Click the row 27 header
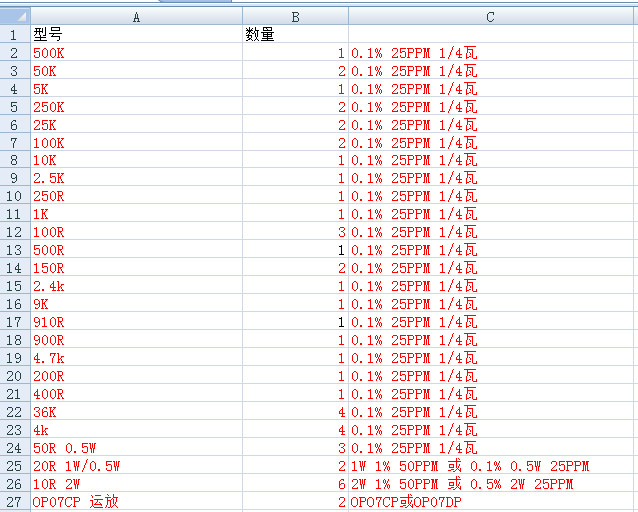The image size is (638, 512). pos(14,502)
